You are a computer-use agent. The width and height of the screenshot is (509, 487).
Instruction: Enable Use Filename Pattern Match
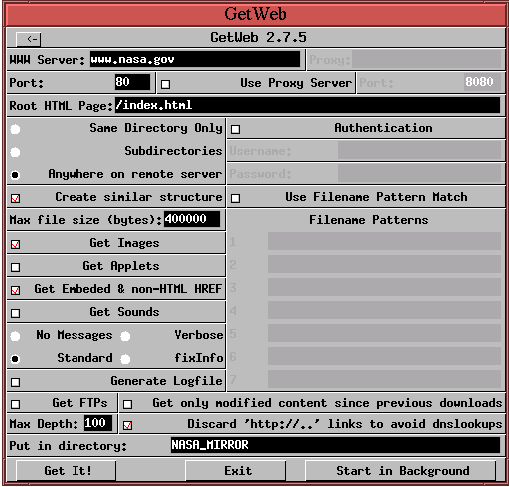[x=235, y=198]
